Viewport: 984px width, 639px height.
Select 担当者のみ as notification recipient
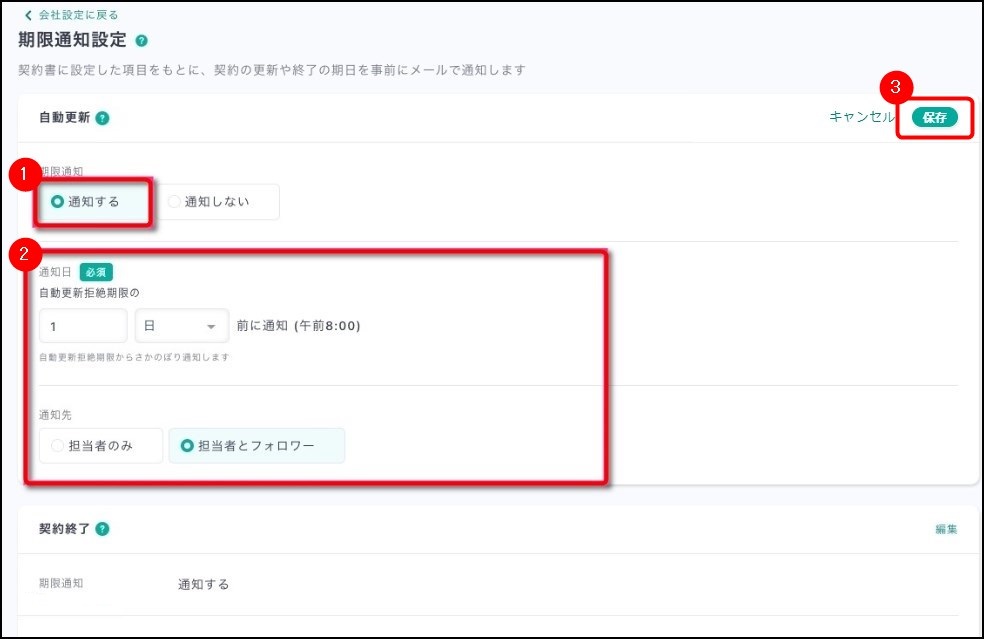100,446
